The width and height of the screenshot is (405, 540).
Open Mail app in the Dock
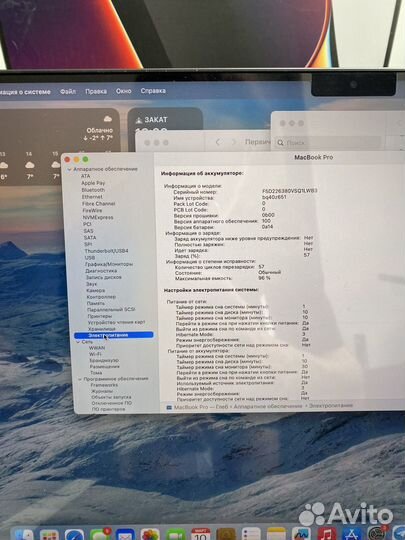tap(125, 534)
